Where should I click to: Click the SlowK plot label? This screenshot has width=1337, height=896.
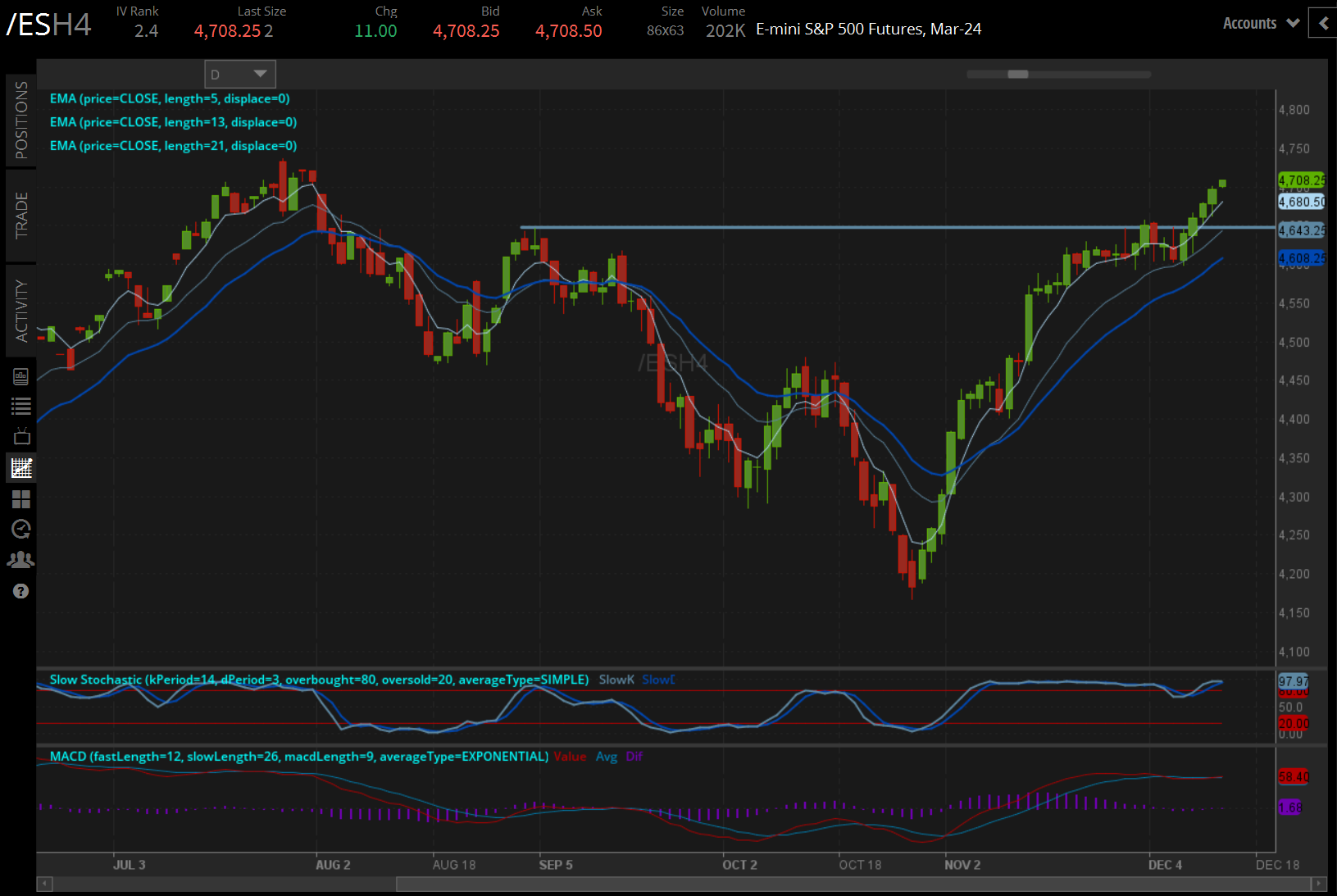(616, 680)
